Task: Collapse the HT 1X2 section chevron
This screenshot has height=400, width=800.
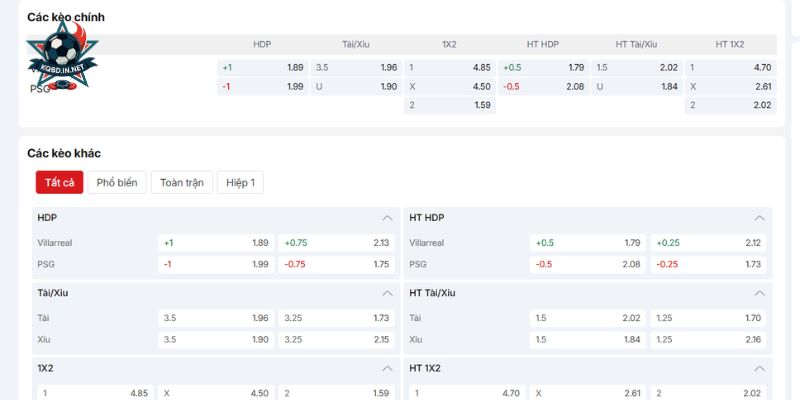Action: pyautogui.click(x=759, y=368)
